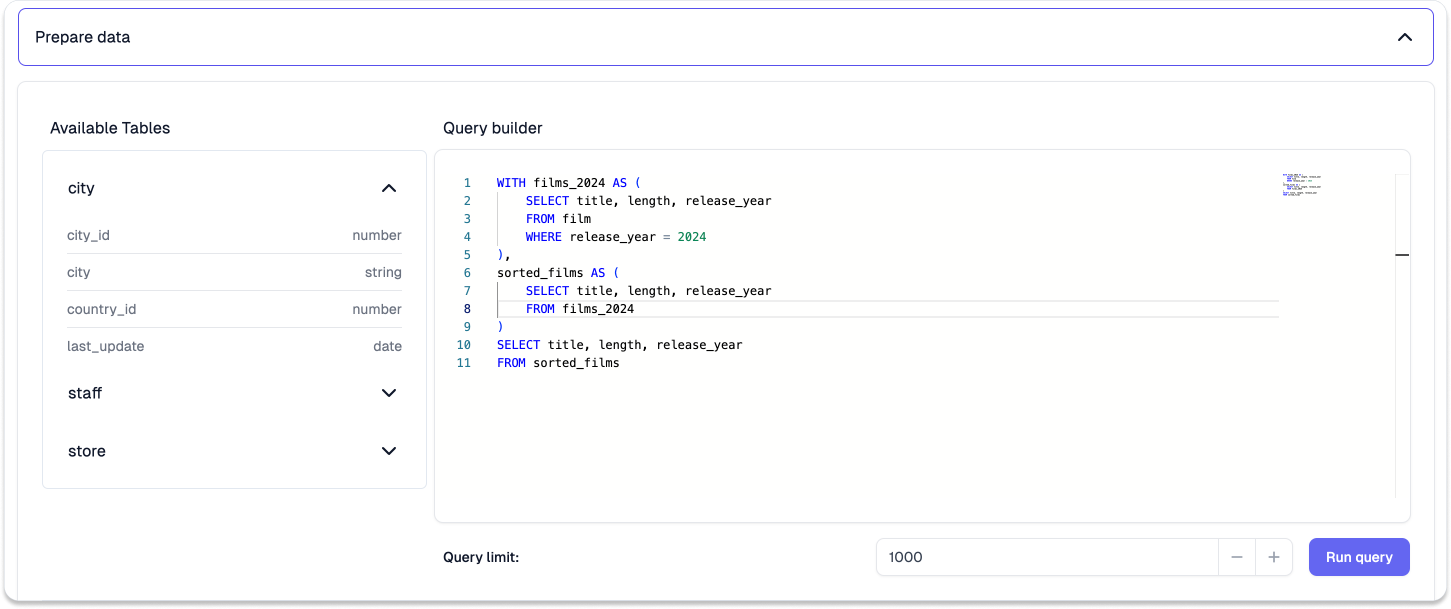
Task: Click the code minimap preview
Action: [1302, 184]
